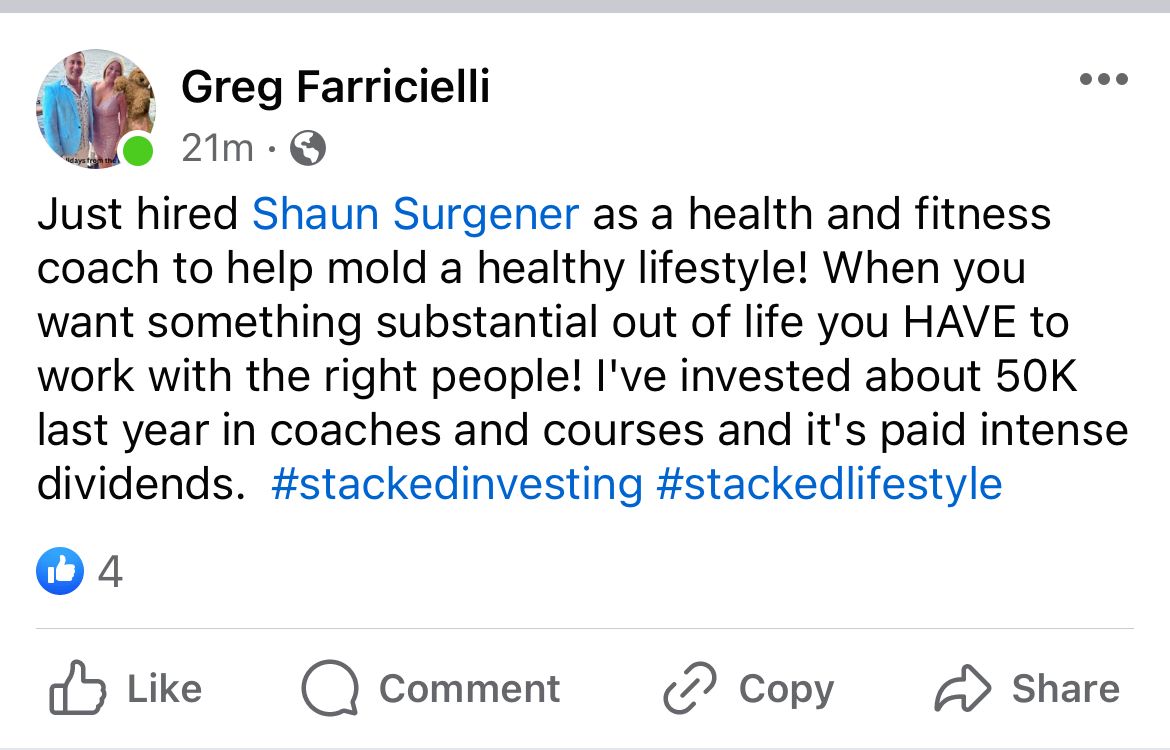The height and width of the screenshot is (750, 1170).
Task: Click the three-dot post options icon
Action: click(x=1103, y=79)
